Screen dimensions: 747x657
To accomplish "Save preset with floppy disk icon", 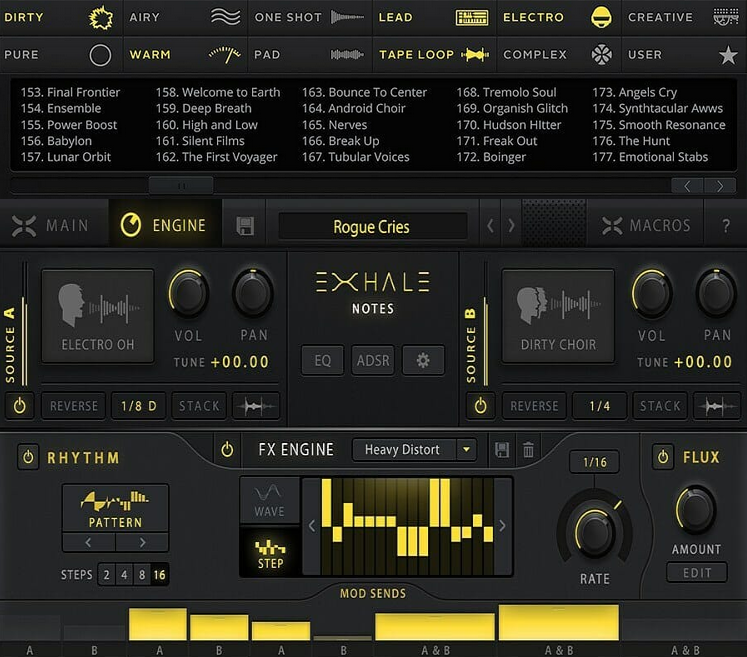I will 245,226.
